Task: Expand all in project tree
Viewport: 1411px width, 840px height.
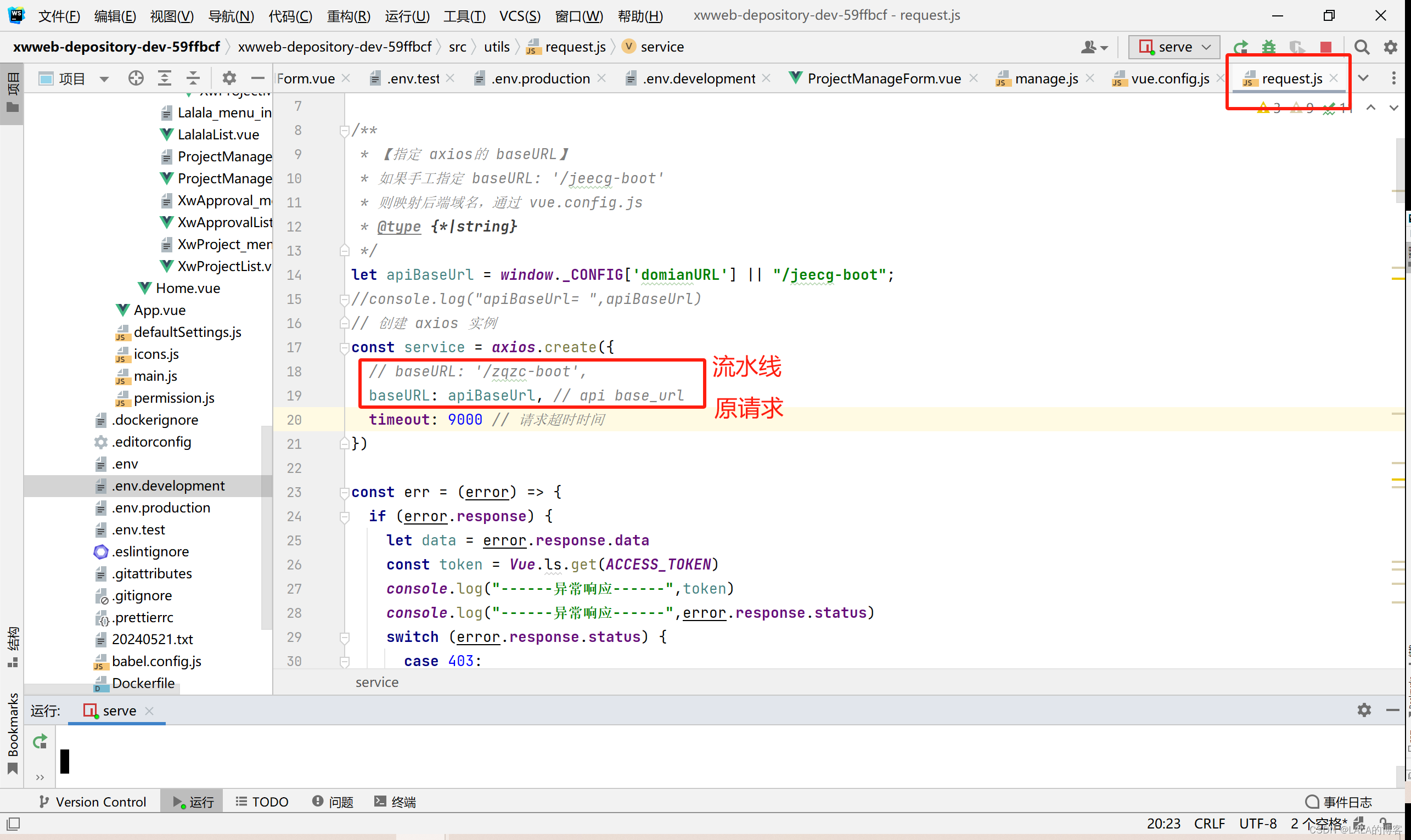Action: pyautogui.click(x=164, y=78)
